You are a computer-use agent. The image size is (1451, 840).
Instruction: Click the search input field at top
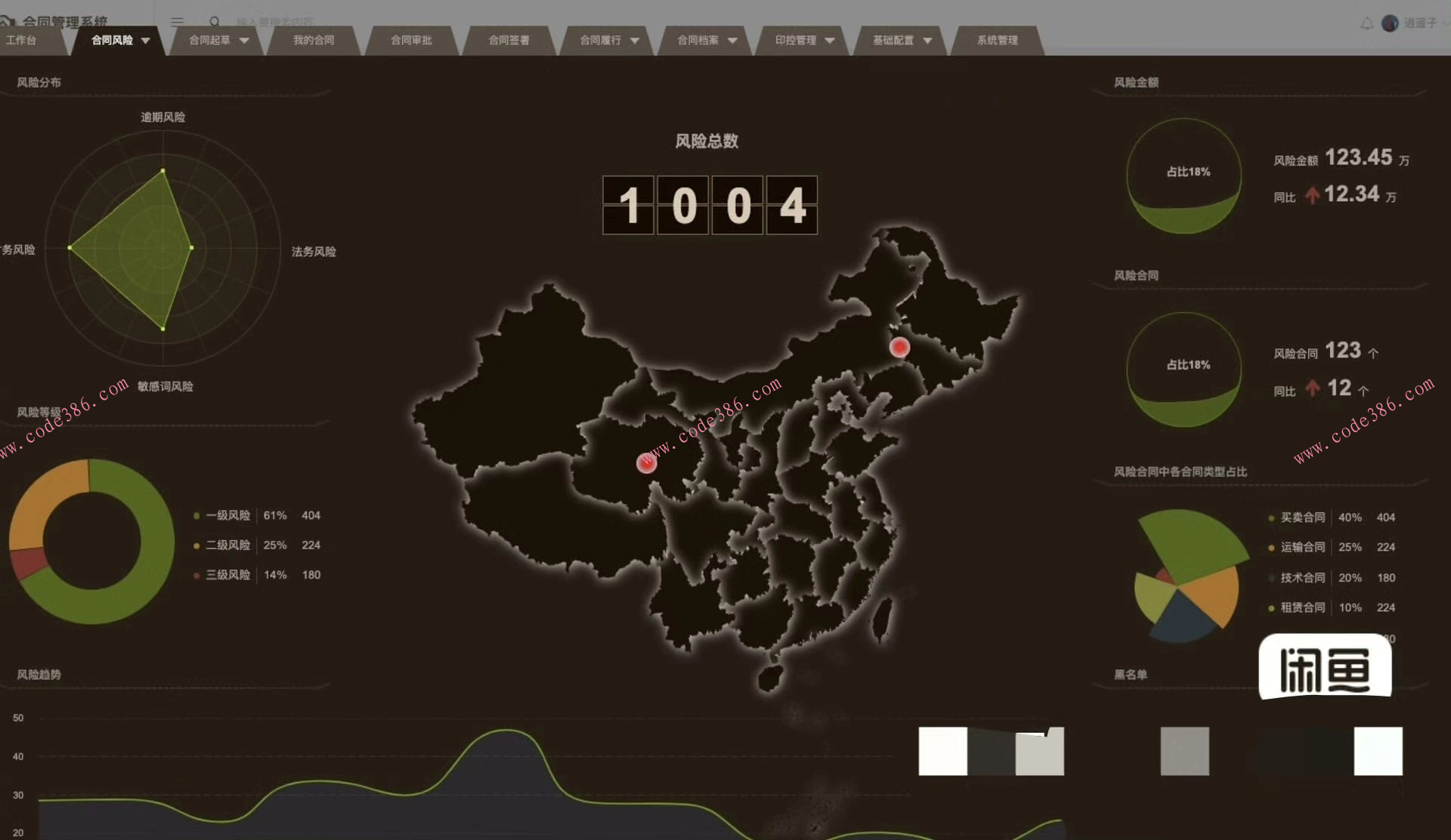pyautogui.click(x=276, y=22)
